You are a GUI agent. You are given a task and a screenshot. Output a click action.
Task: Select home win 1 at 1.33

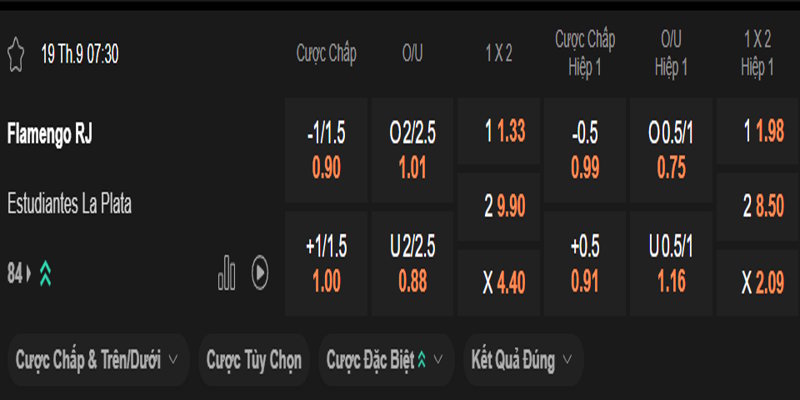[x=498, y=130]
